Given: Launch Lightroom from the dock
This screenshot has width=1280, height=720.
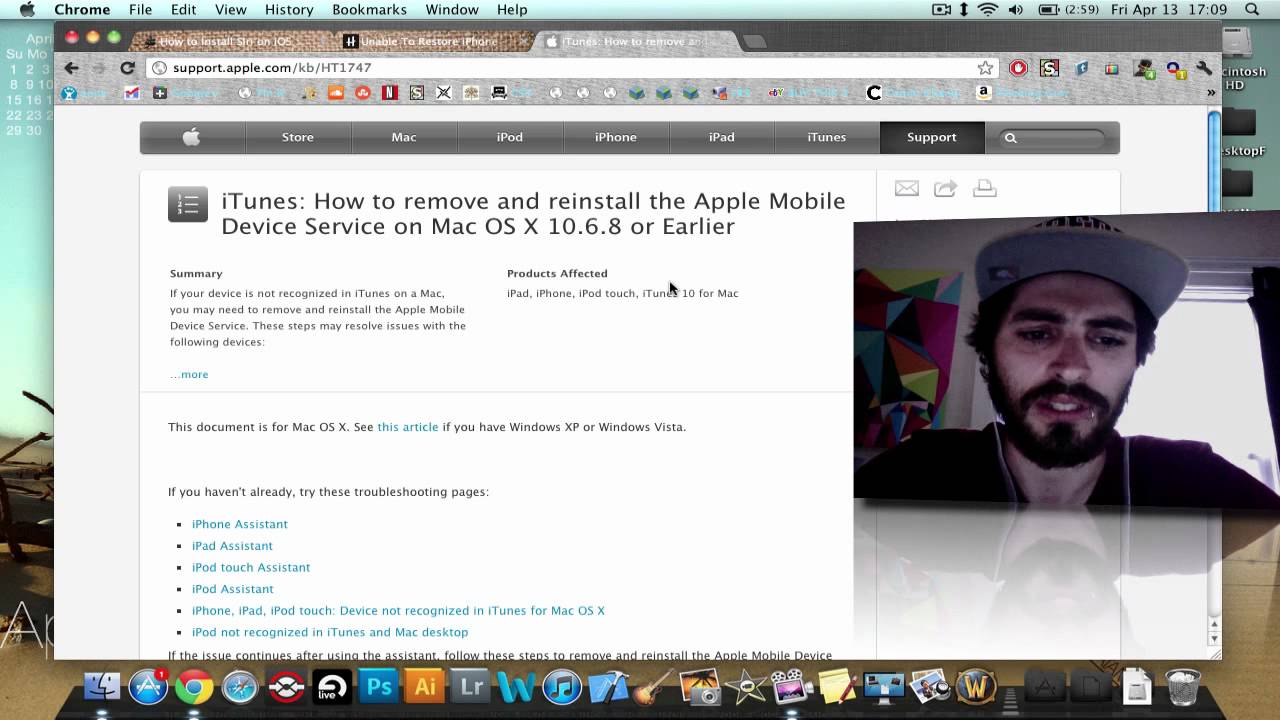Looking at the screenshot, I should (x=470, y=688).
